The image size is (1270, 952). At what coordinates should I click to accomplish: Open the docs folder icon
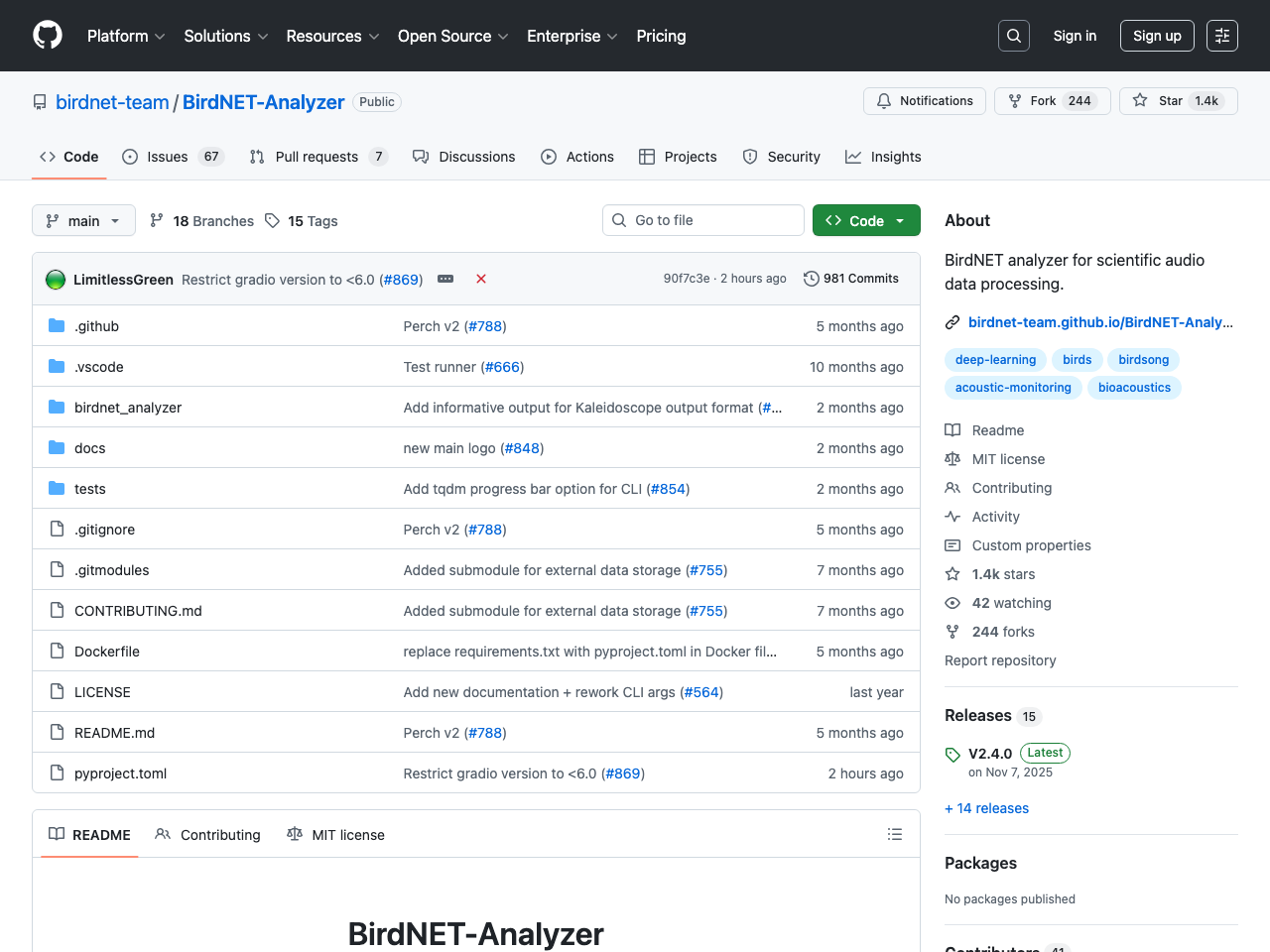pos(56,447)
